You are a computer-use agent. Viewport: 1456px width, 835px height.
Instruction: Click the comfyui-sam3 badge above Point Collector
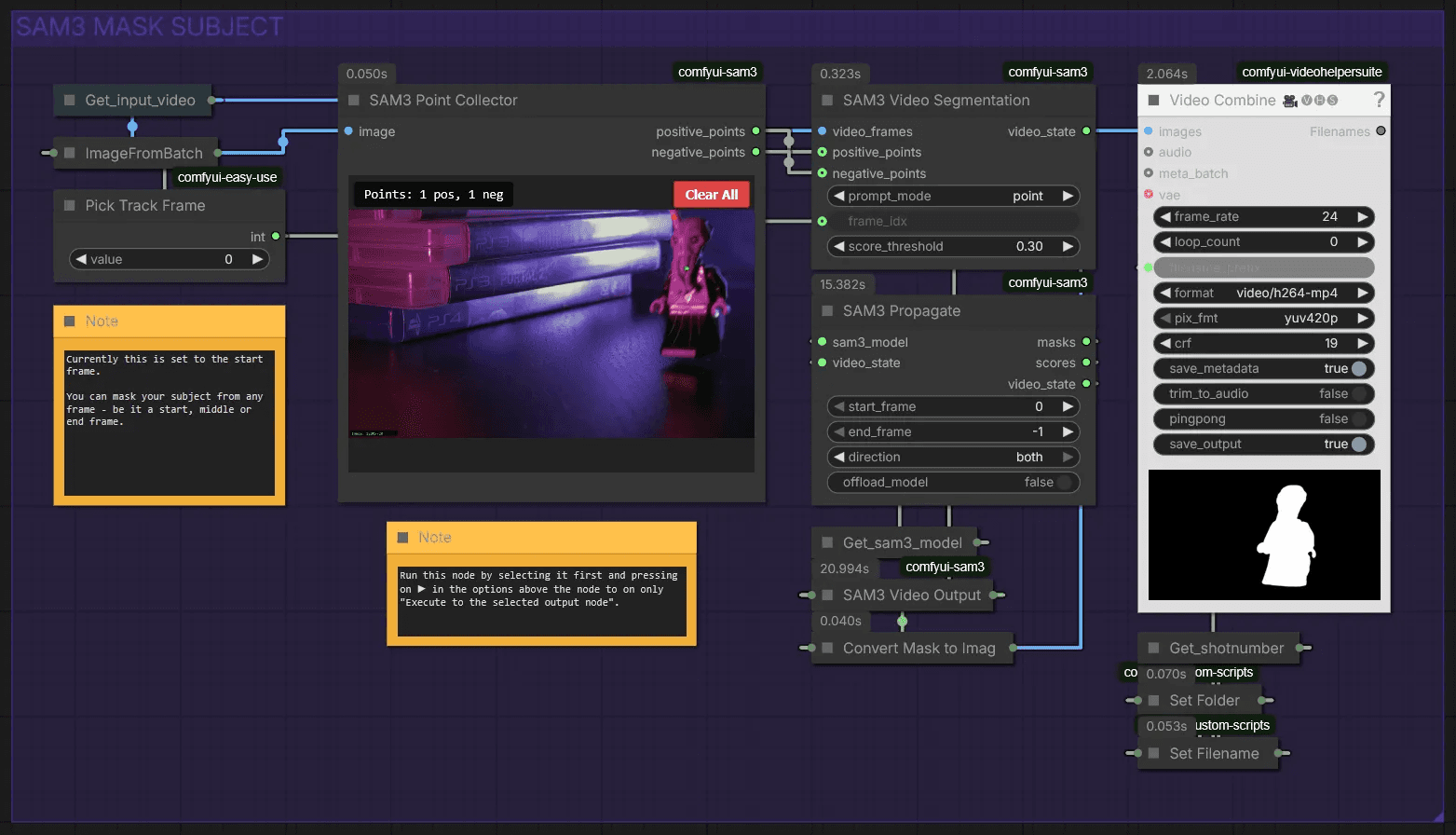point(717,72)
